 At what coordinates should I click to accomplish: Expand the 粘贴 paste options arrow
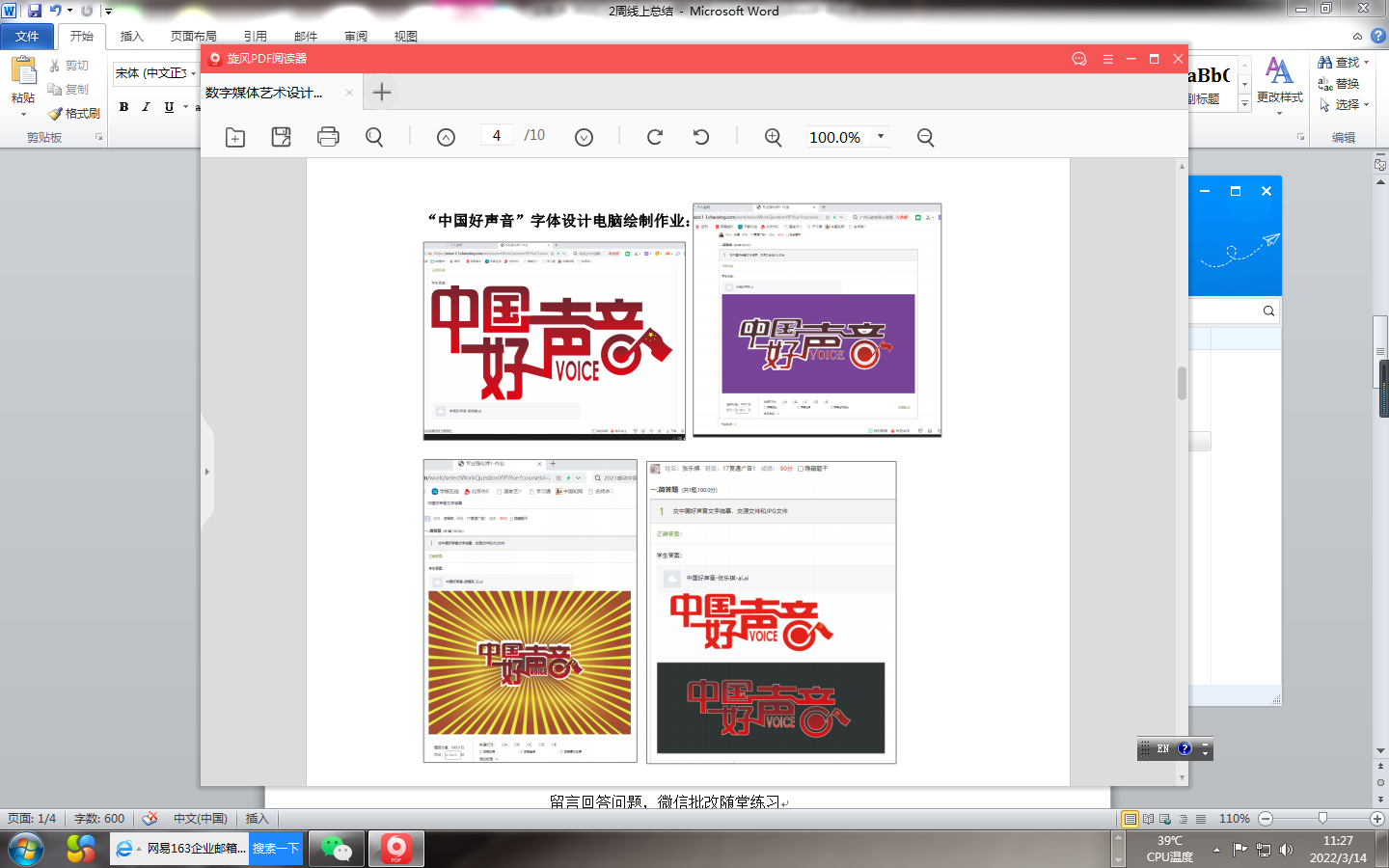(23, 115)
